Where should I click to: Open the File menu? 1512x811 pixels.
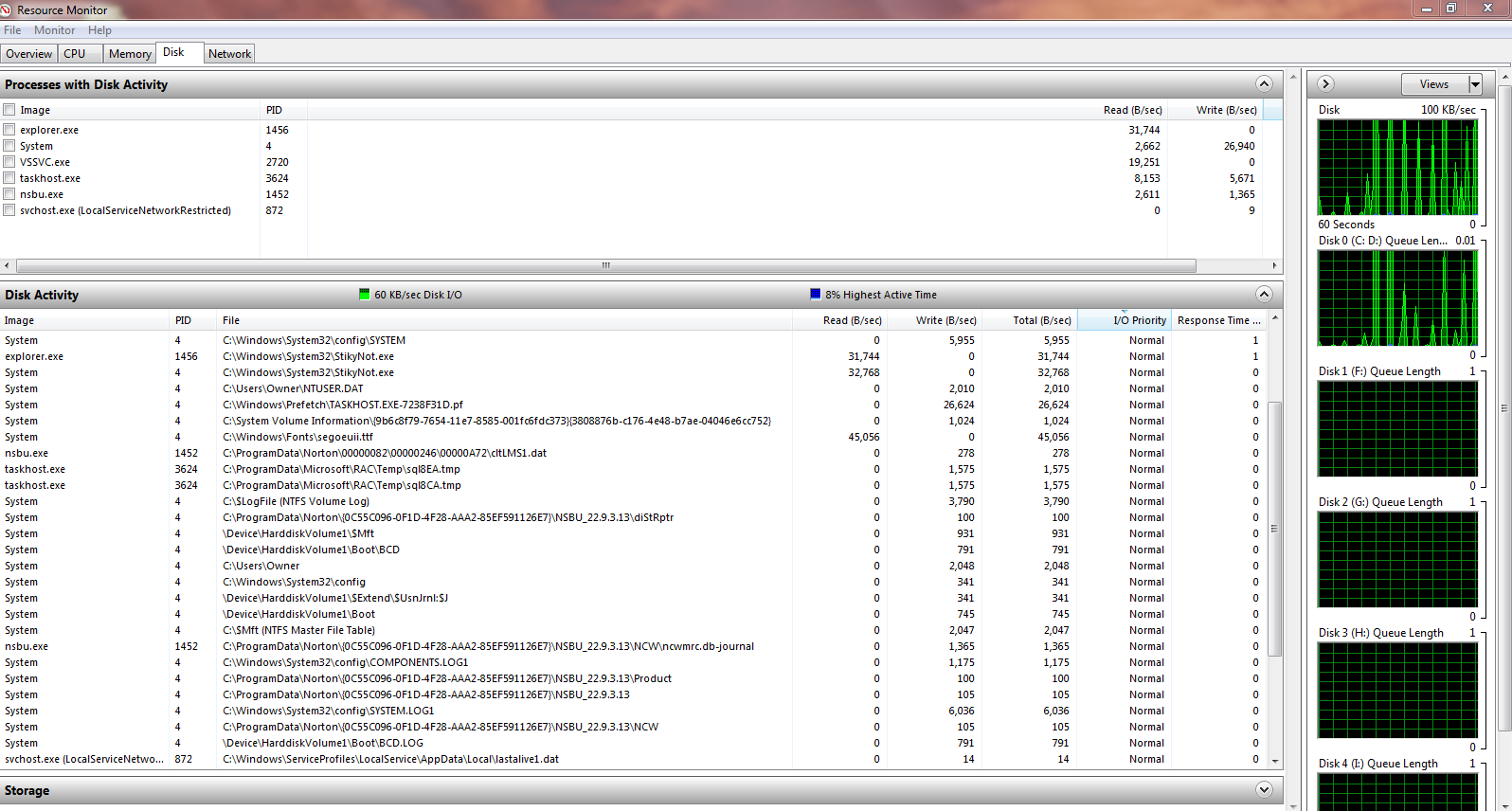[12, 30]
